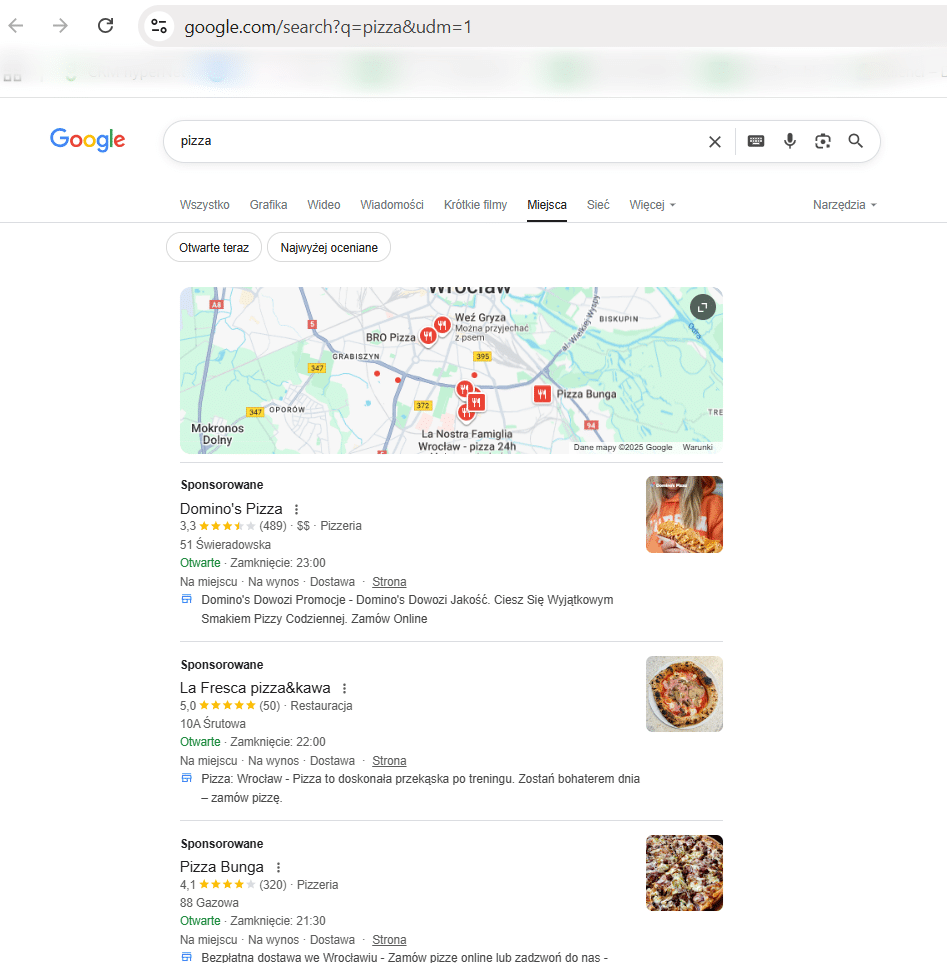The width and height of the screenshot is (947, 963).
Task: Click the Pizza Bunga photo thumbnail
Action: click(x=684, y=873)
